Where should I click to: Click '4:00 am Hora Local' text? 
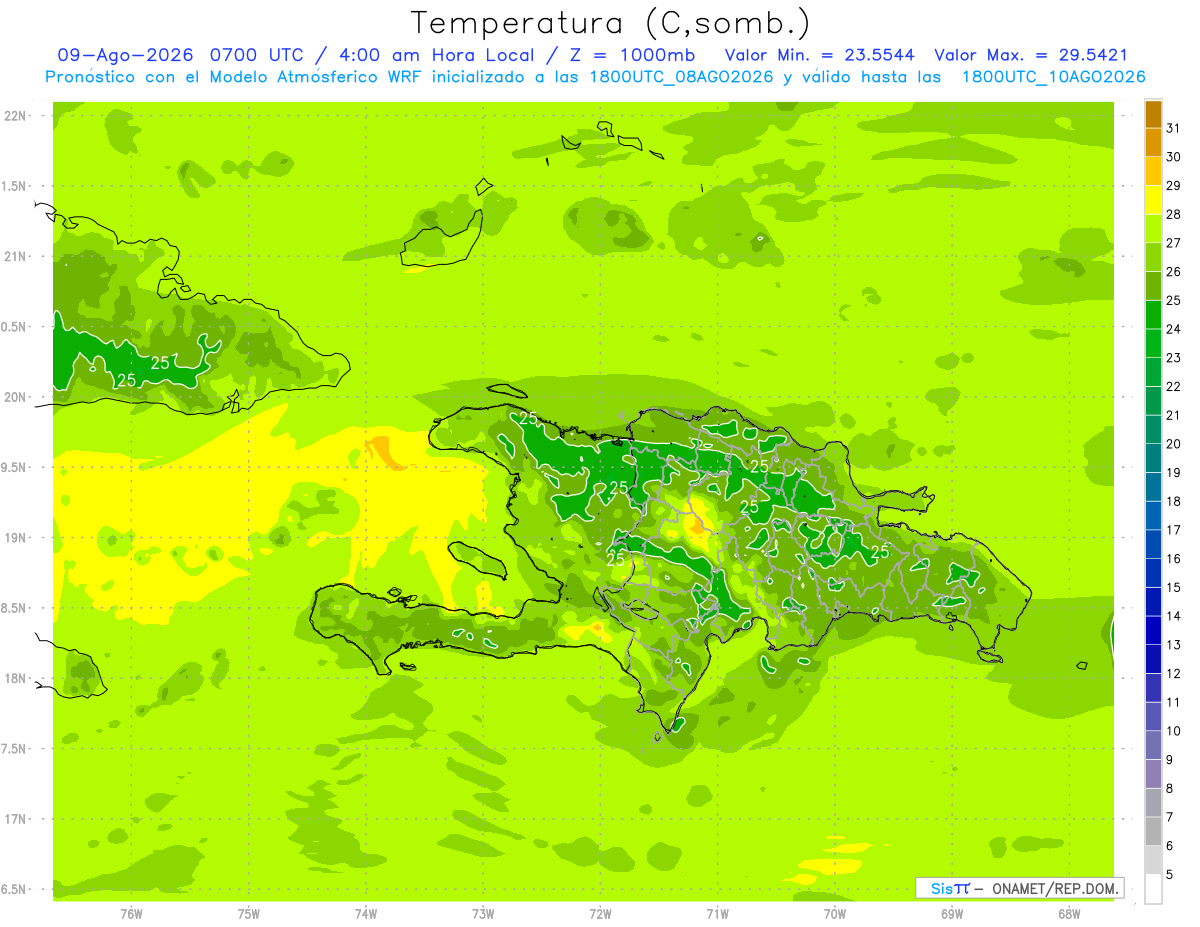pos(433,55)
